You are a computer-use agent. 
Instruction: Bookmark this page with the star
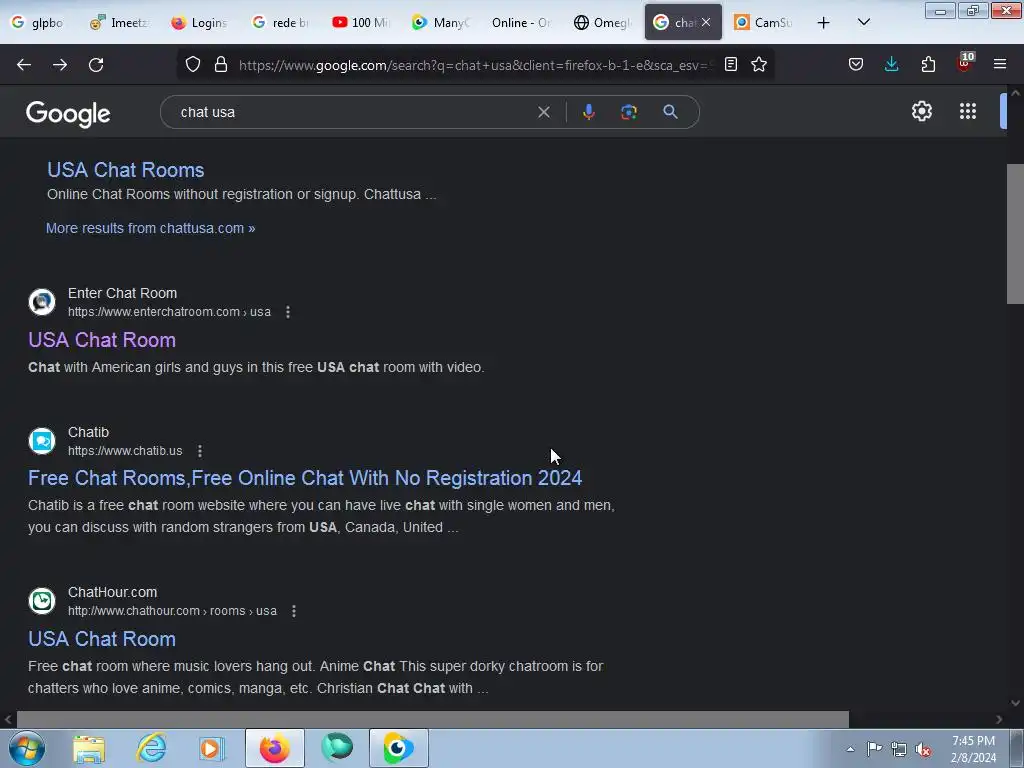pos(759,64)
